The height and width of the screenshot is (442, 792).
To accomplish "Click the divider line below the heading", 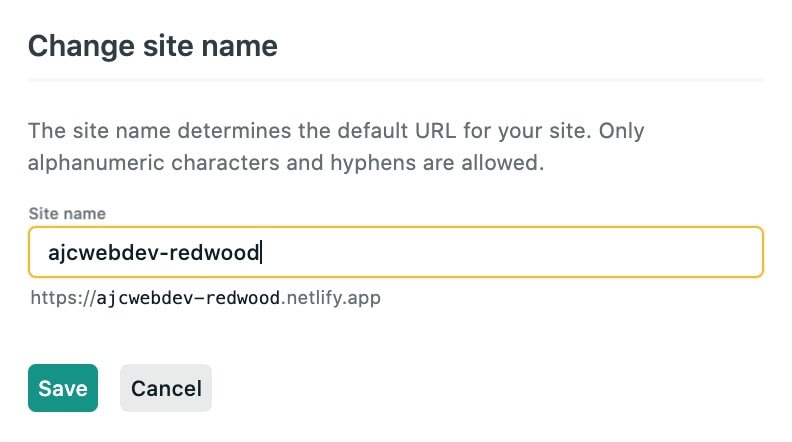I will click(395, 80).
